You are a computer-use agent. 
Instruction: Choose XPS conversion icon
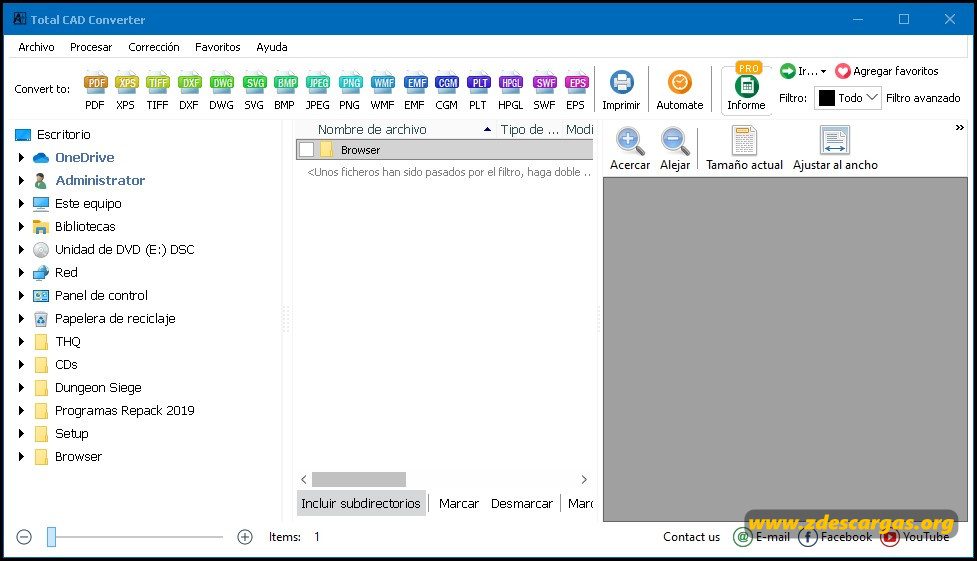coord(126,91)
